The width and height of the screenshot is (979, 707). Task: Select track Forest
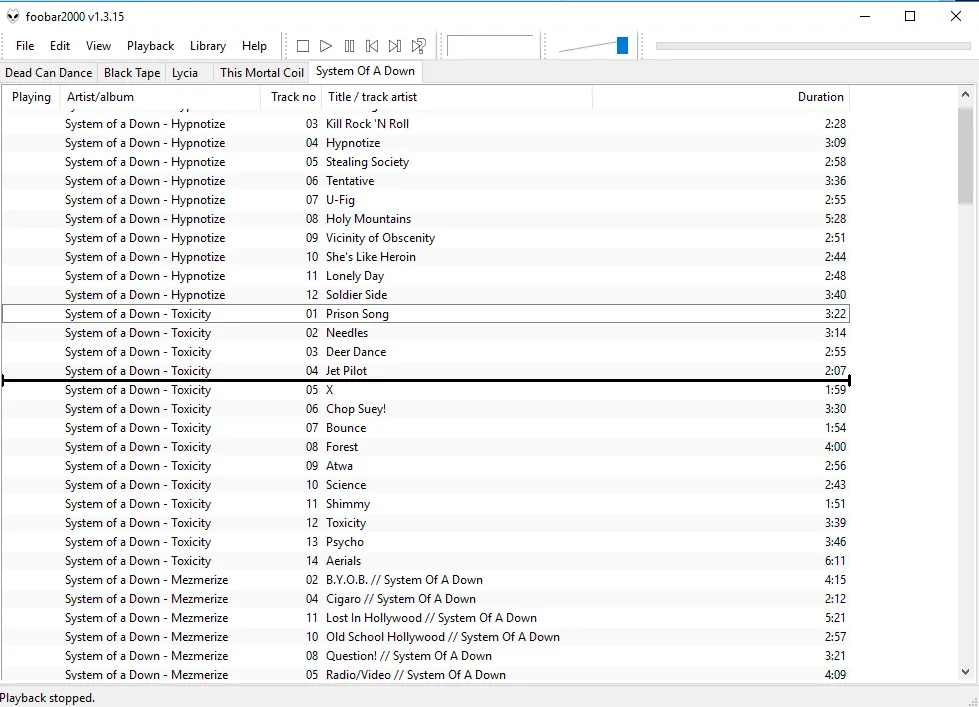tap(426, 447)
